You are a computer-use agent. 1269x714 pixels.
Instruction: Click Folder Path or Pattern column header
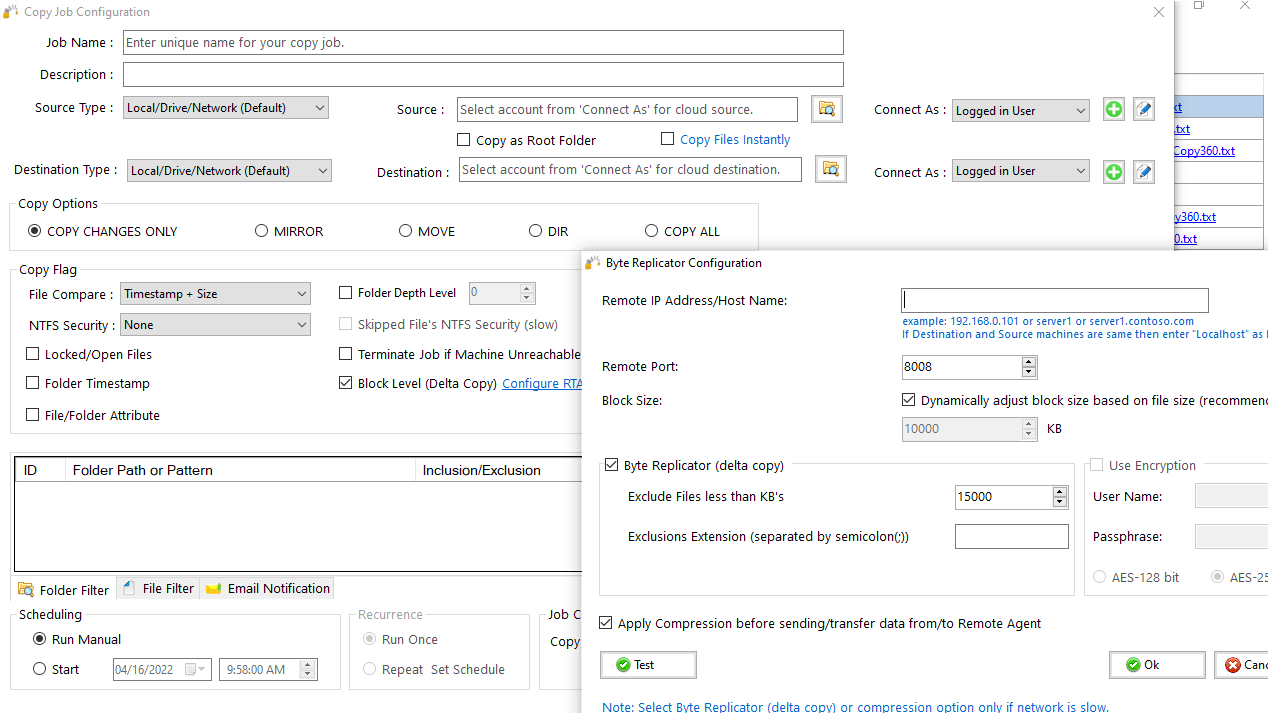240,470
